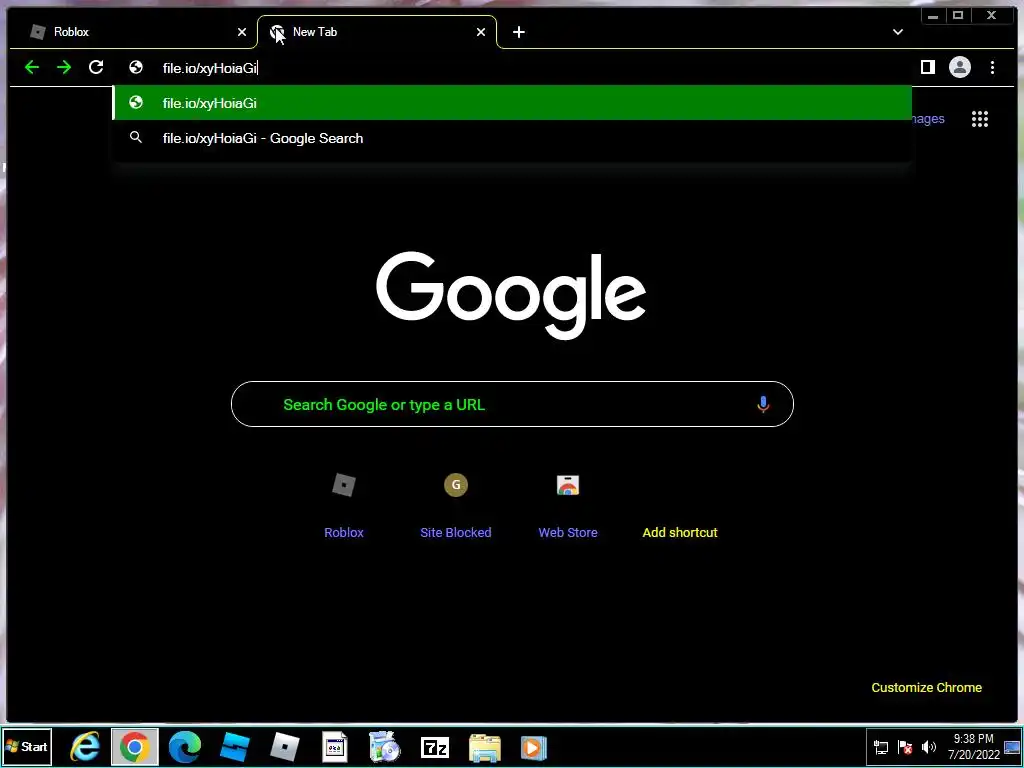The width and height of the screenshot is (1024, 768).
Task: Go forward with the green forward arrow
Action: pyautogui.click(x=64, y=67)
